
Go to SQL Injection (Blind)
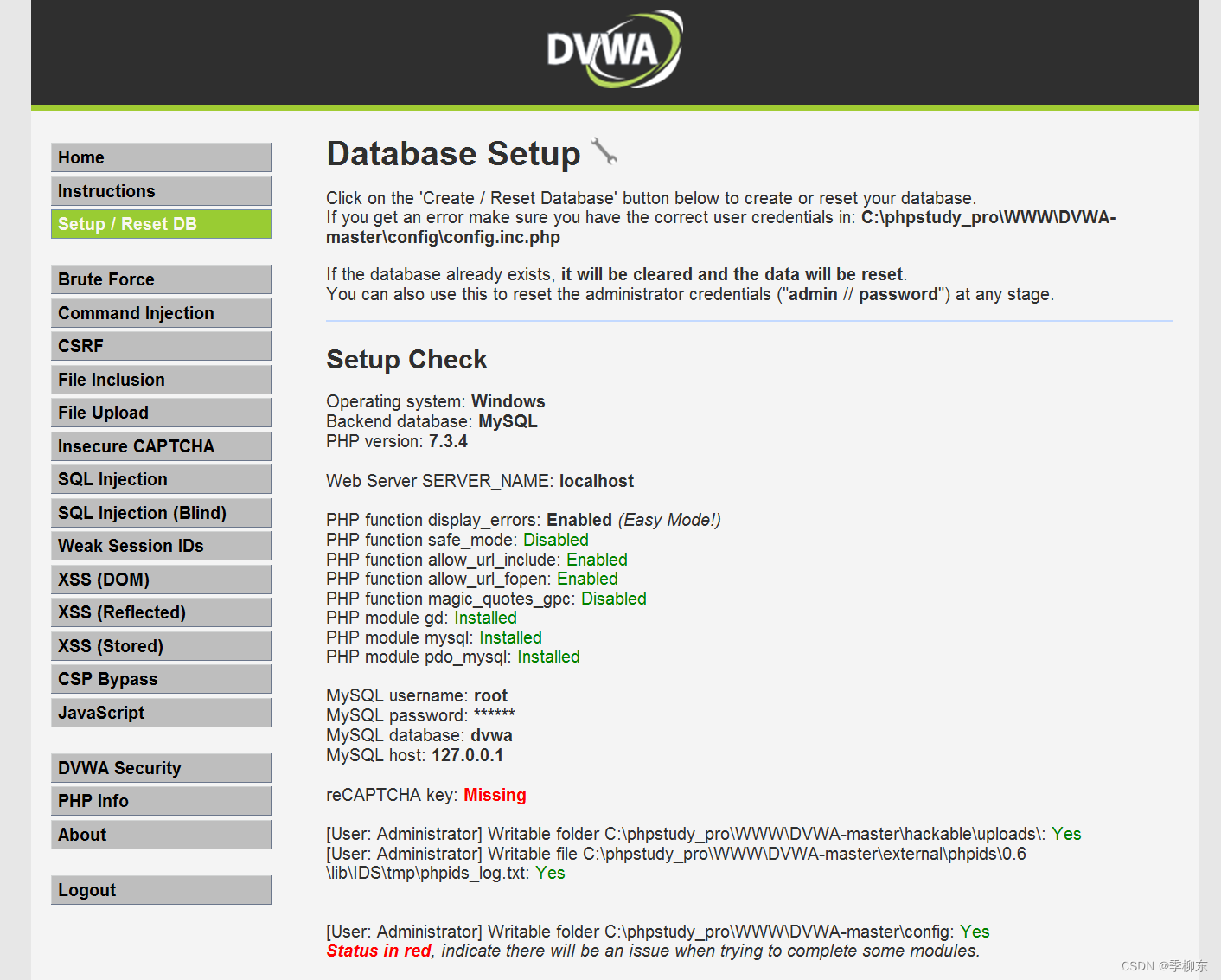point(161,513)
